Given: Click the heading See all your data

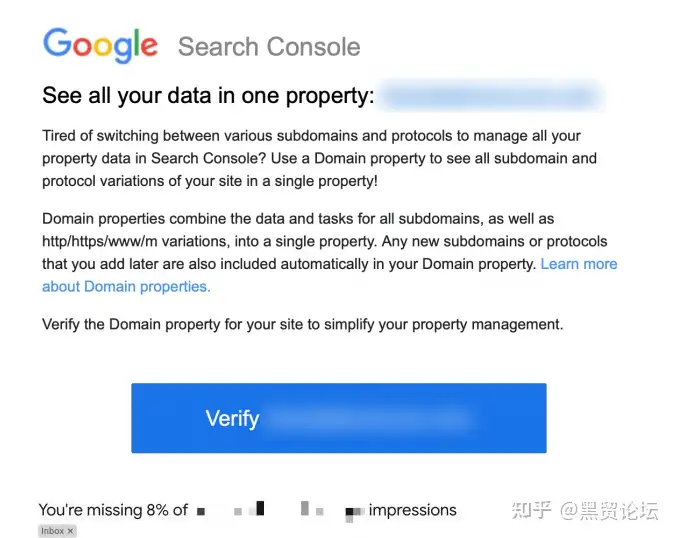Looking at the screenshot, I should (x=208, y=96).
